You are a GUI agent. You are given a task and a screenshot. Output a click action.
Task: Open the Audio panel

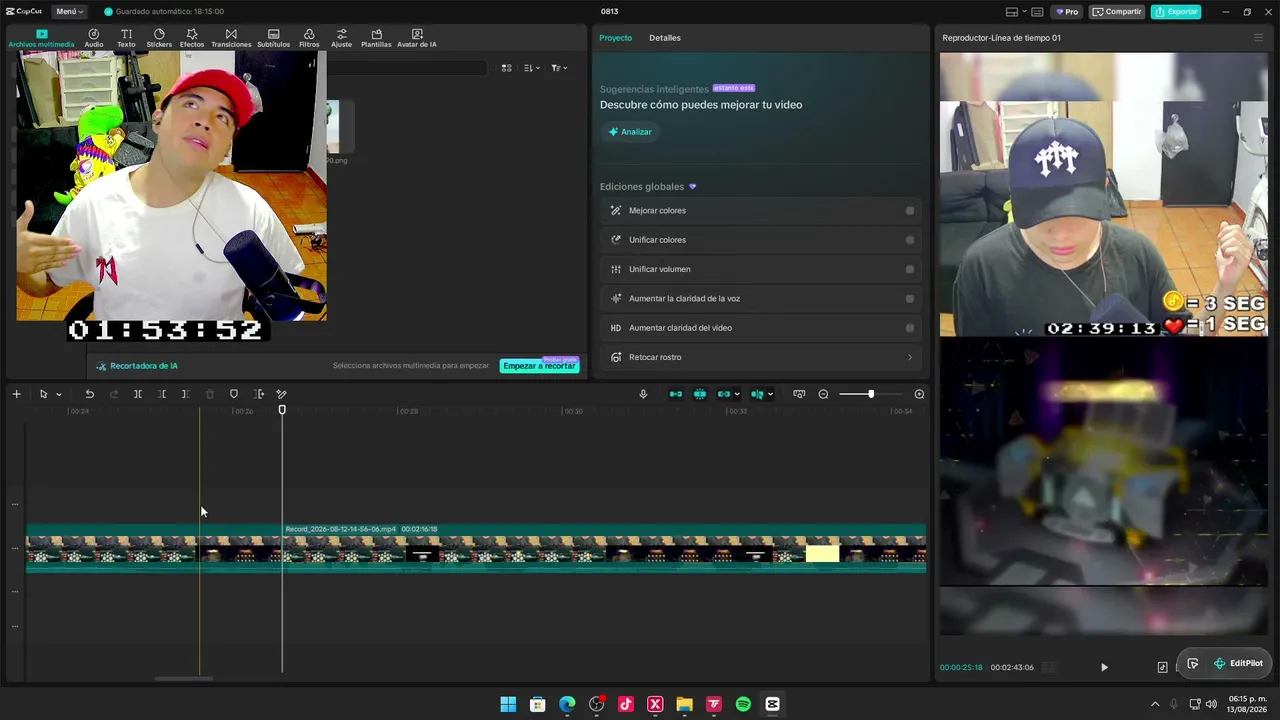coord(94,38)
